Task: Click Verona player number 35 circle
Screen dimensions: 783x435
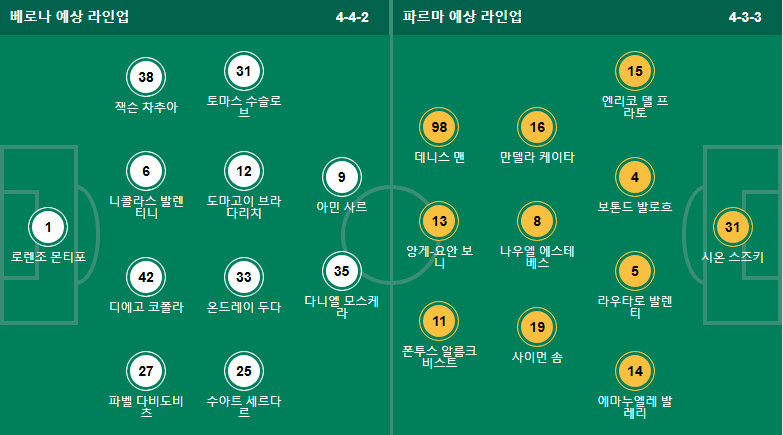Action: (x=342, y=271)
